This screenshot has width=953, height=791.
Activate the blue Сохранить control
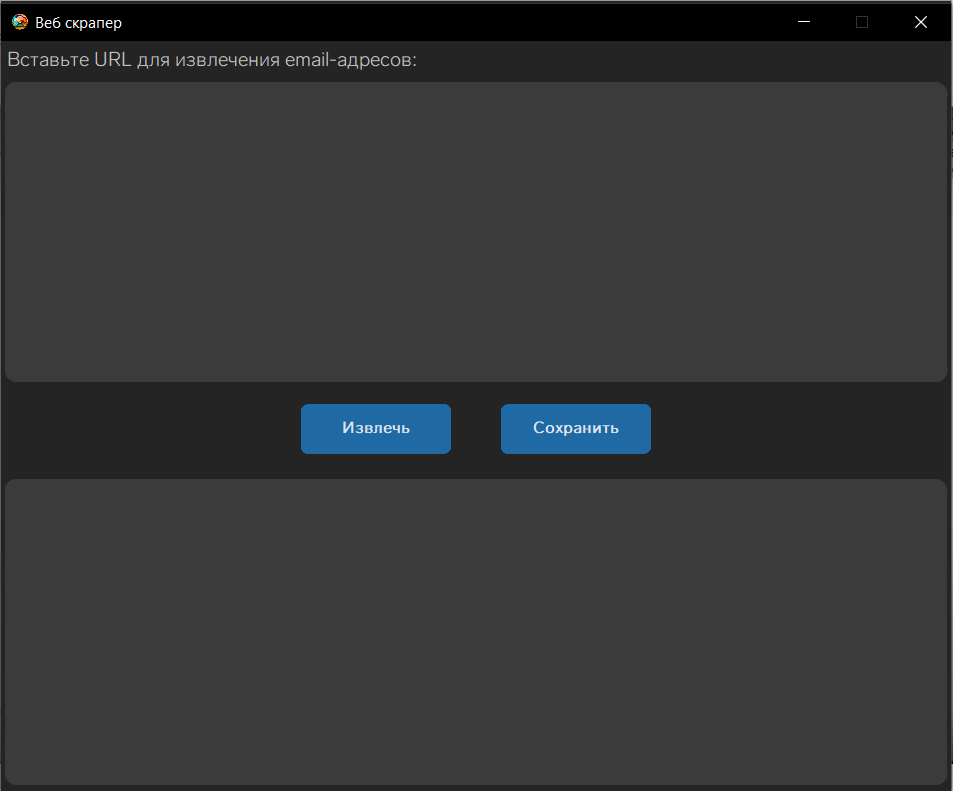[575, 428]
